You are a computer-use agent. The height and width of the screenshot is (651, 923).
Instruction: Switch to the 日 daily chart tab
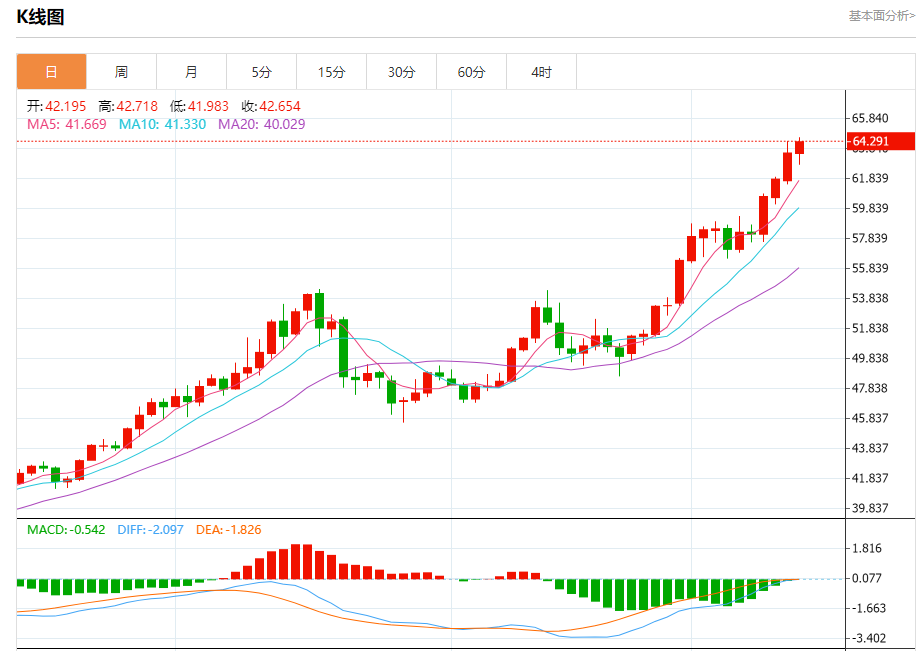[51, 72]
